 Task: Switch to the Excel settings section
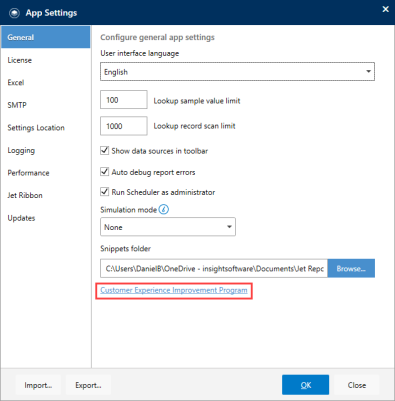pos(16,83)
